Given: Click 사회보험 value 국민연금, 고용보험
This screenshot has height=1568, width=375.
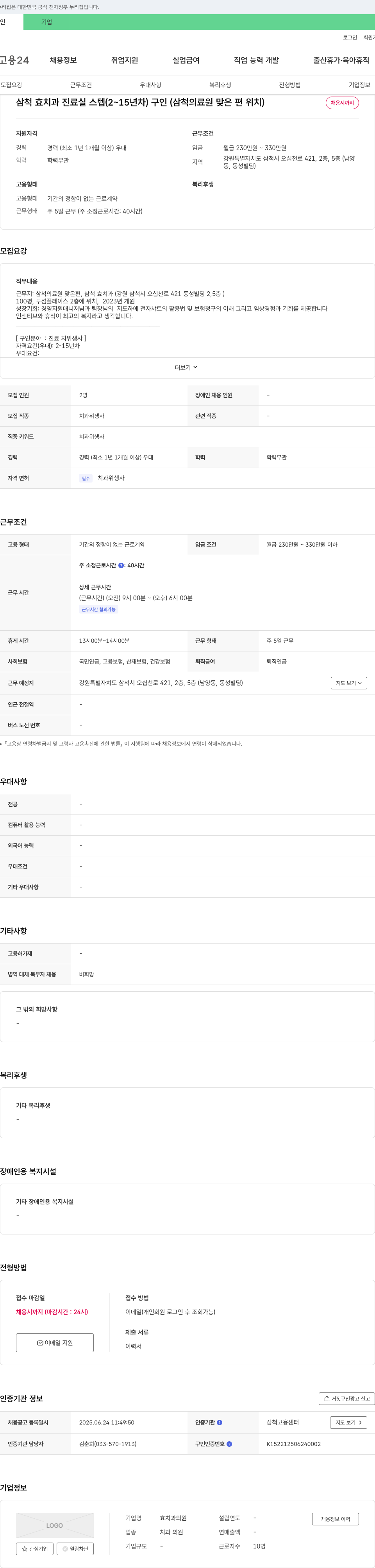Looking at the screenshot, I should click(x=125, y=662).
